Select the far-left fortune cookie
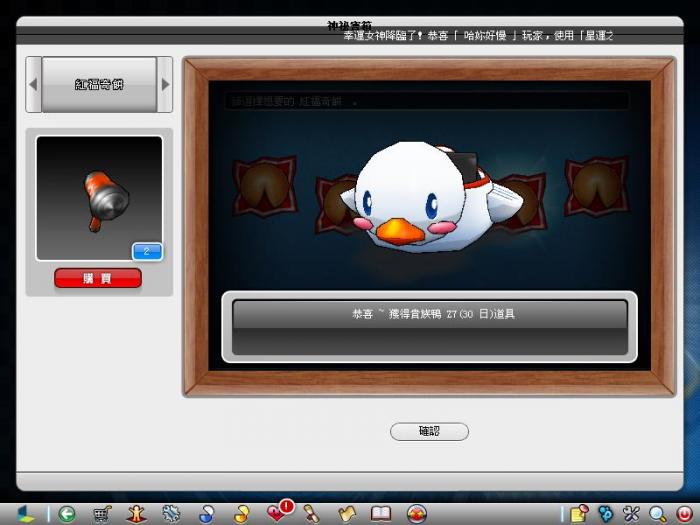This screenshot has height=525, width=700. point(265,186)
